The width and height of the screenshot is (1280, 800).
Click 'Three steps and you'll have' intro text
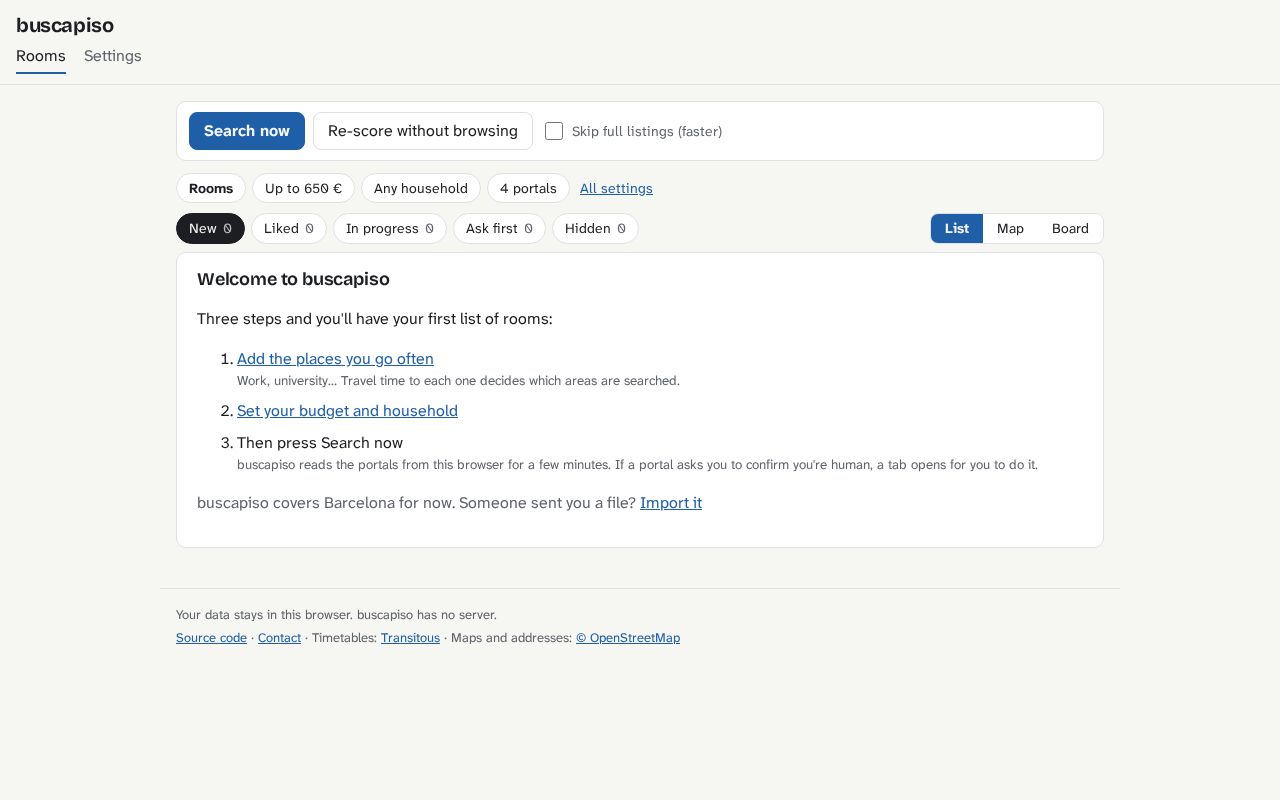375,319
